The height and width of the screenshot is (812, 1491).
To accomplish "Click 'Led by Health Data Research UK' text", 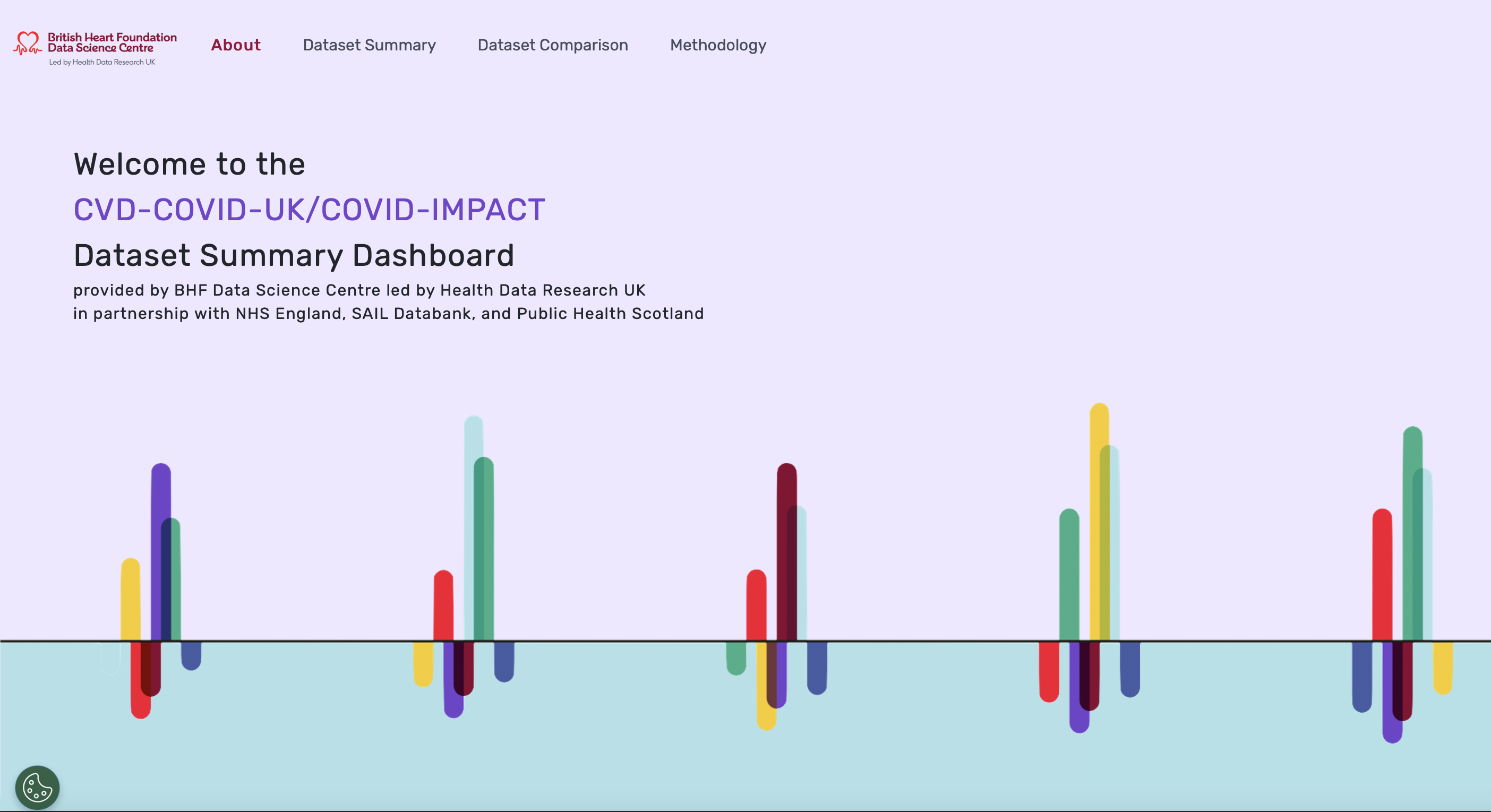I will 102,62.
